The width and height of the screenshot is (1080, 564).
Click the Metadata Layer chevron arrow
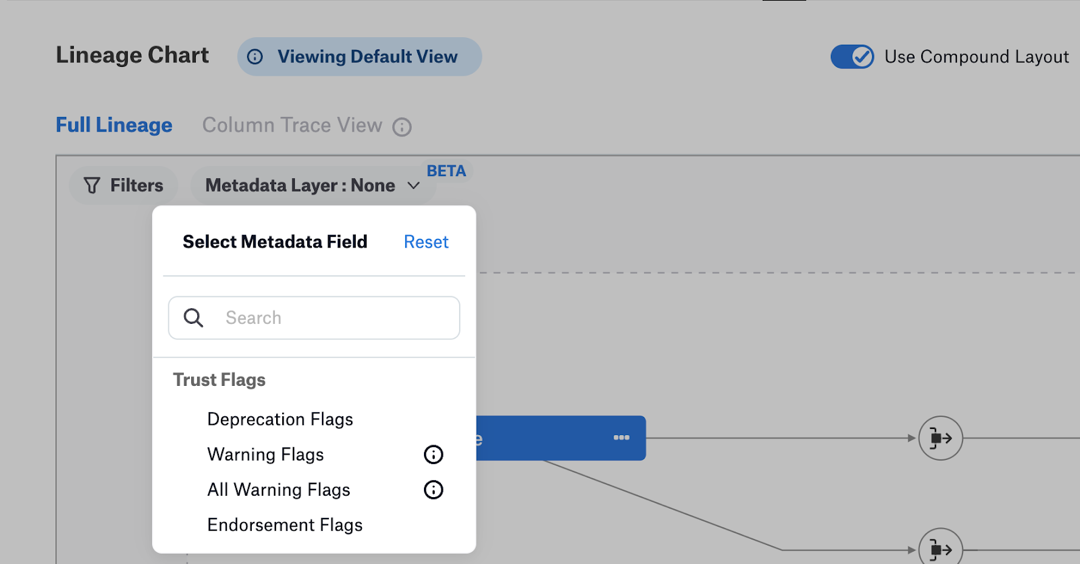(413, 185)
